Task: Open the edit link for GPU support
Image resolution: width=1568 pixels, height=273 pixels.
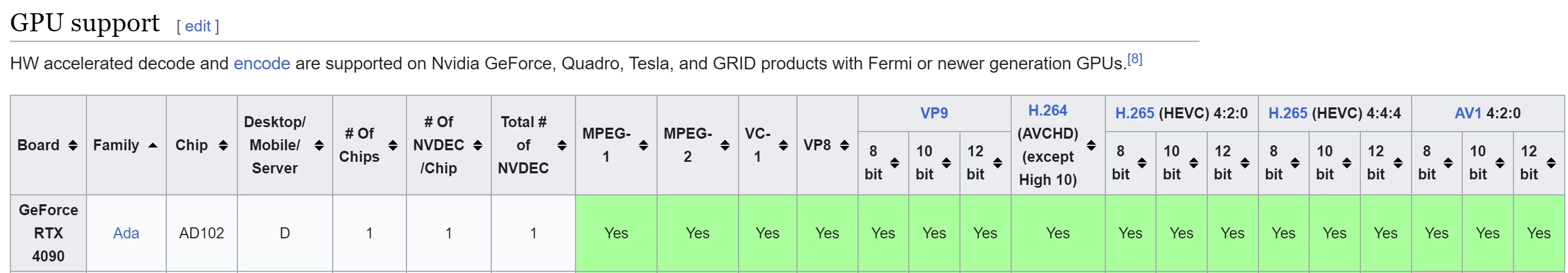Action: [198, 26]
